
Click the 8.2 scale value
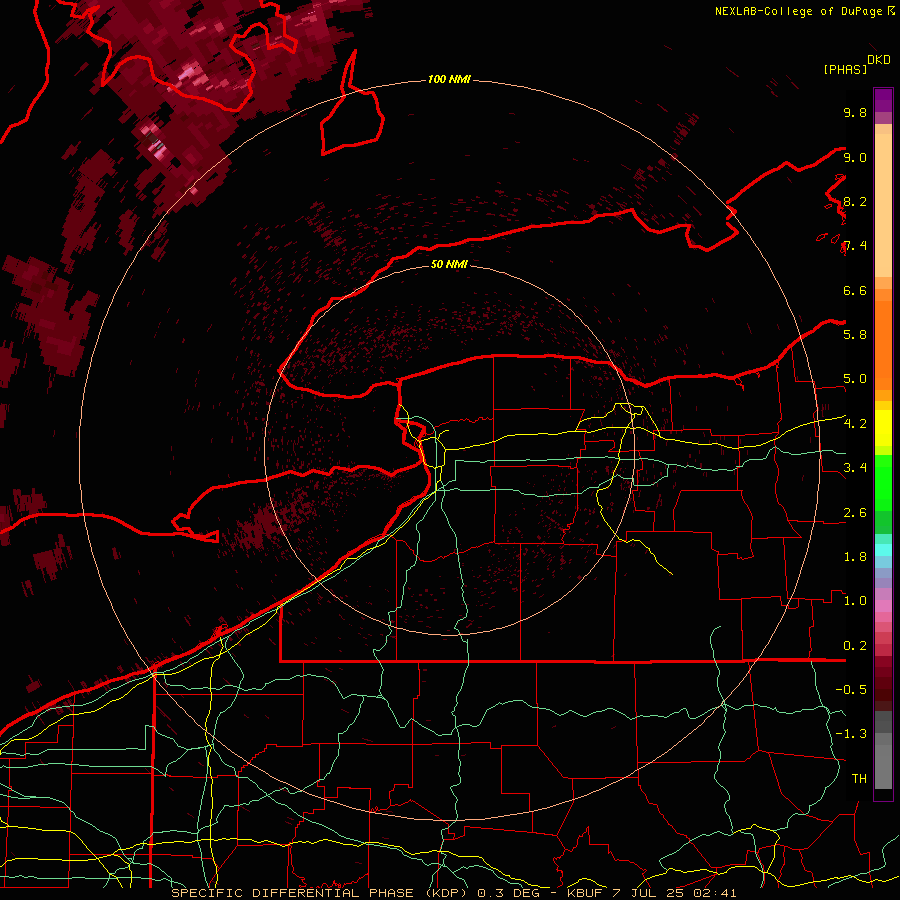(855, 201)
